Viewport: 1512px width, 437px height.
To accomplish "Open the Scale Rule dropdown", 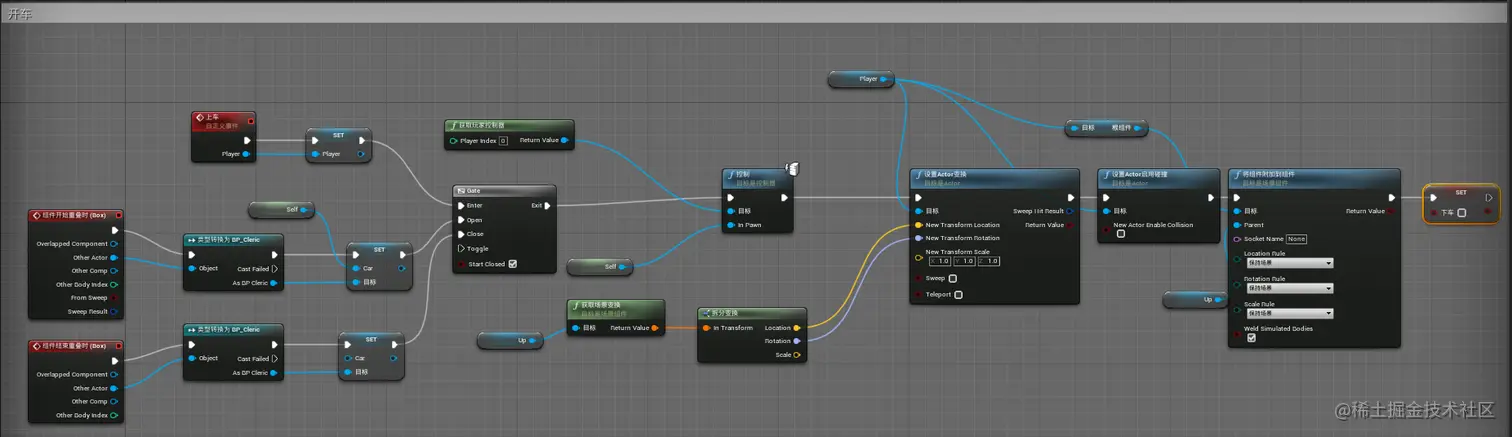I will pyautogui.click(x=1289, y=313).
